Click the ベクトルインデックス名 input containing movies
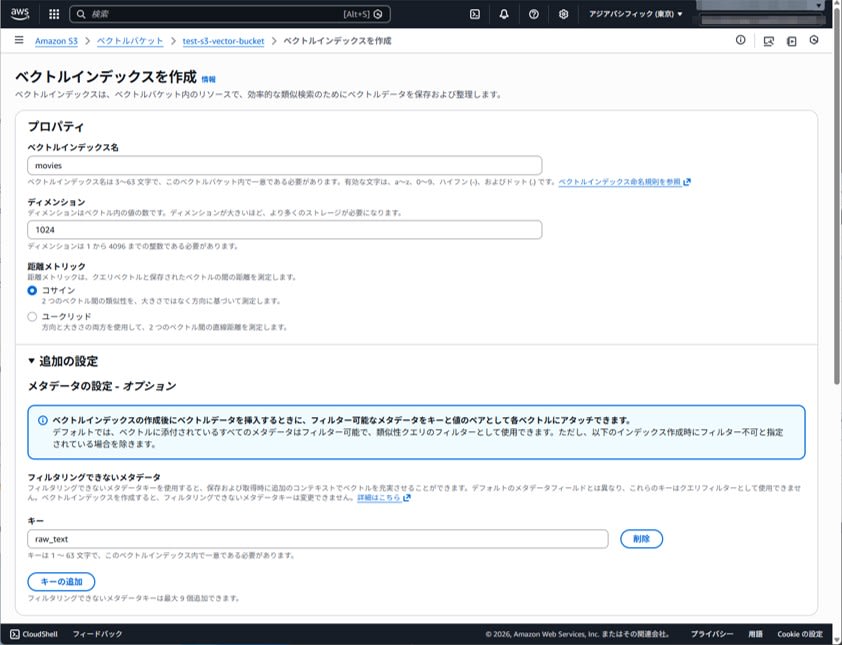Image resolution: width=842 pixels, height=645 pixels. click(284, 165)
